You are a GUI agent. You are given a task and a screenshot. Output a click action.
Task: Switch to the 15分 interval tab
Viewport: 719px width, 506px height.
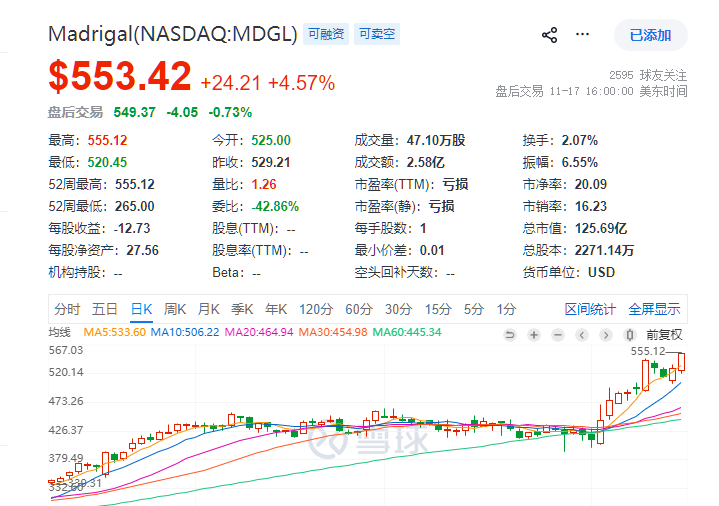coord(438,309)
